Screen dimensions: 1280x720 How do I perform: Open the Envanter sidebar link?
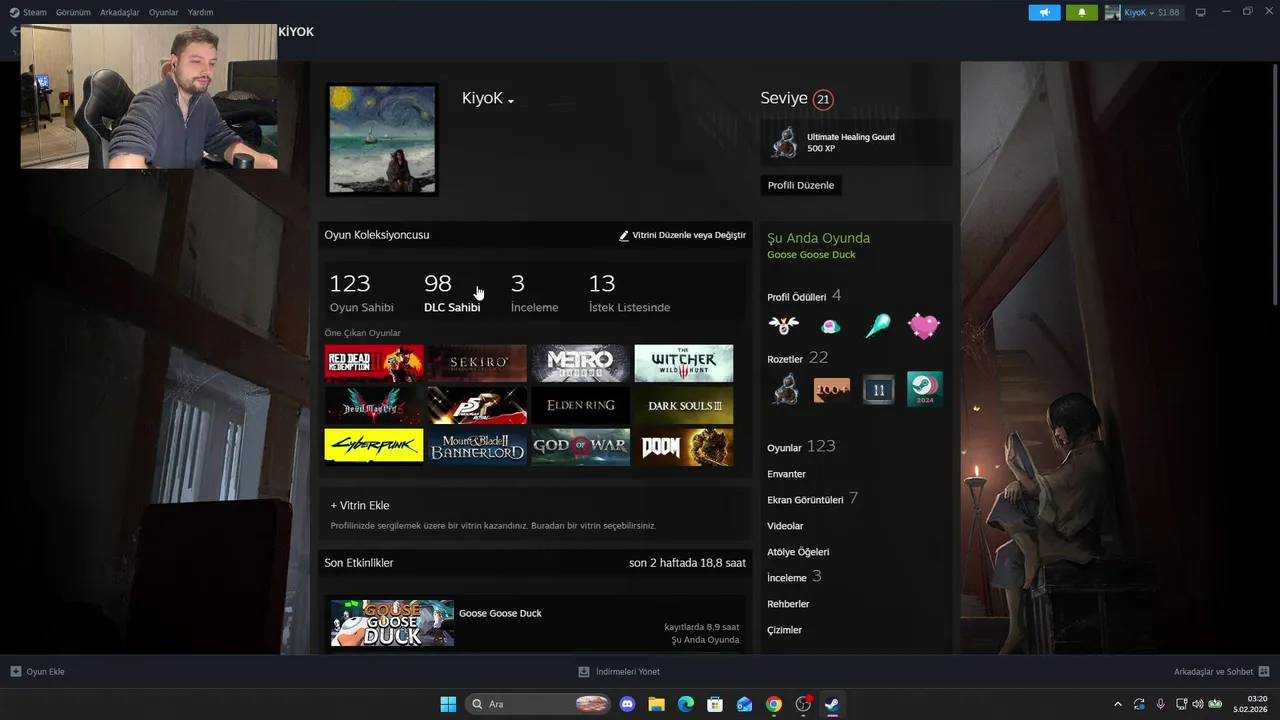click(x=786, y=474)
